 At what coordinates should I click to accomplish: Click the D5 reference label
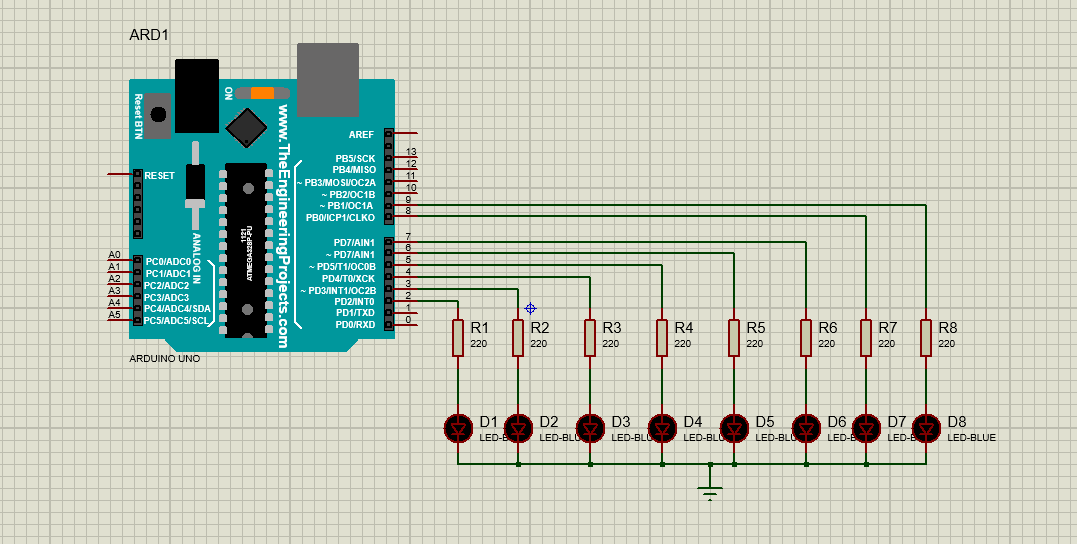[764, 422]
